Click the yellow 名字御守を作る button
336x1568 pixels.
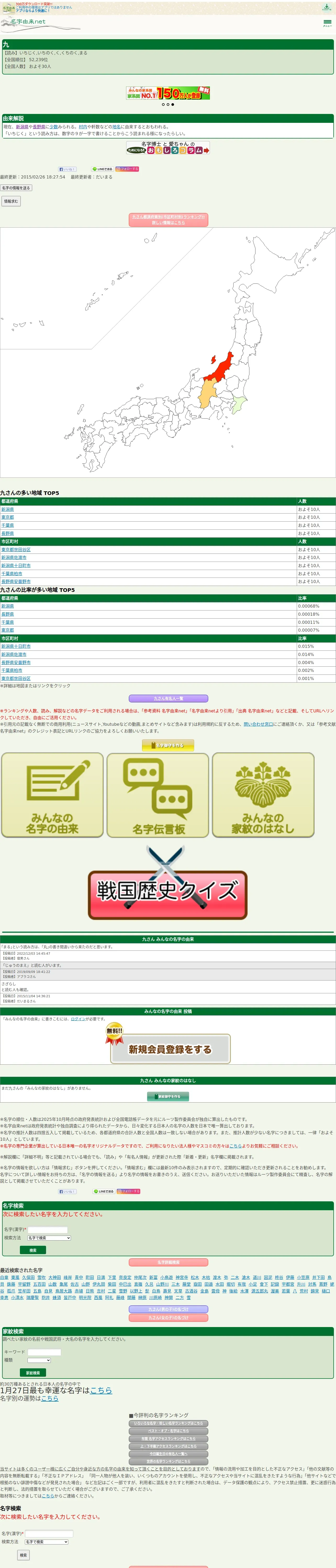[x=168, y=746]
